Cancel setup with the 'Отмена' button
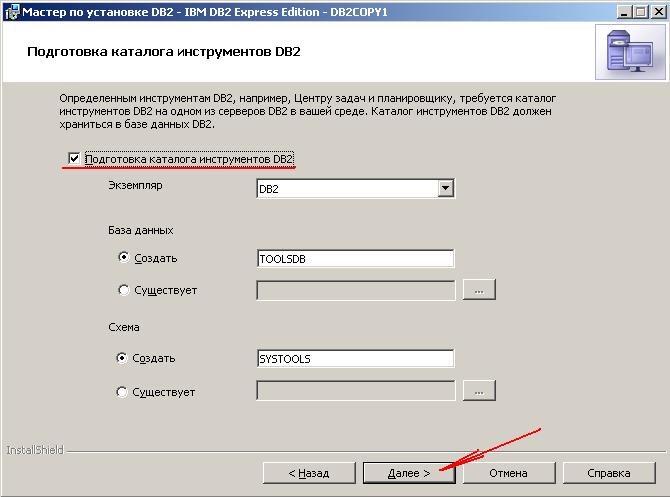 508,473
